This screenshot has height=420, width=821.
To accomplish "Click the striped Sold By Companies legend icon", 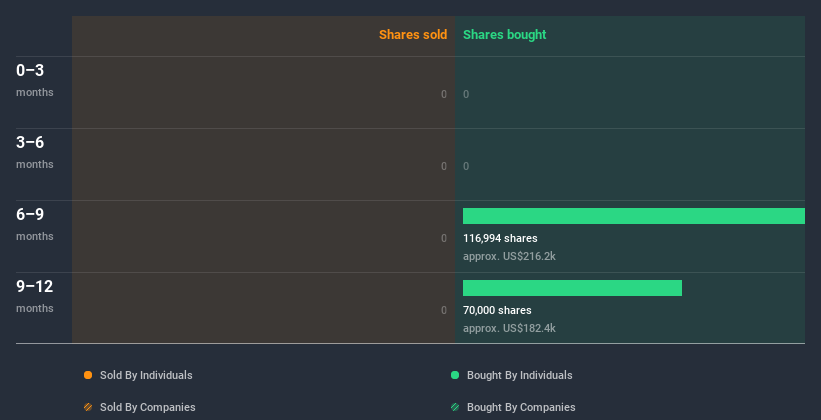I will [88, 407].
